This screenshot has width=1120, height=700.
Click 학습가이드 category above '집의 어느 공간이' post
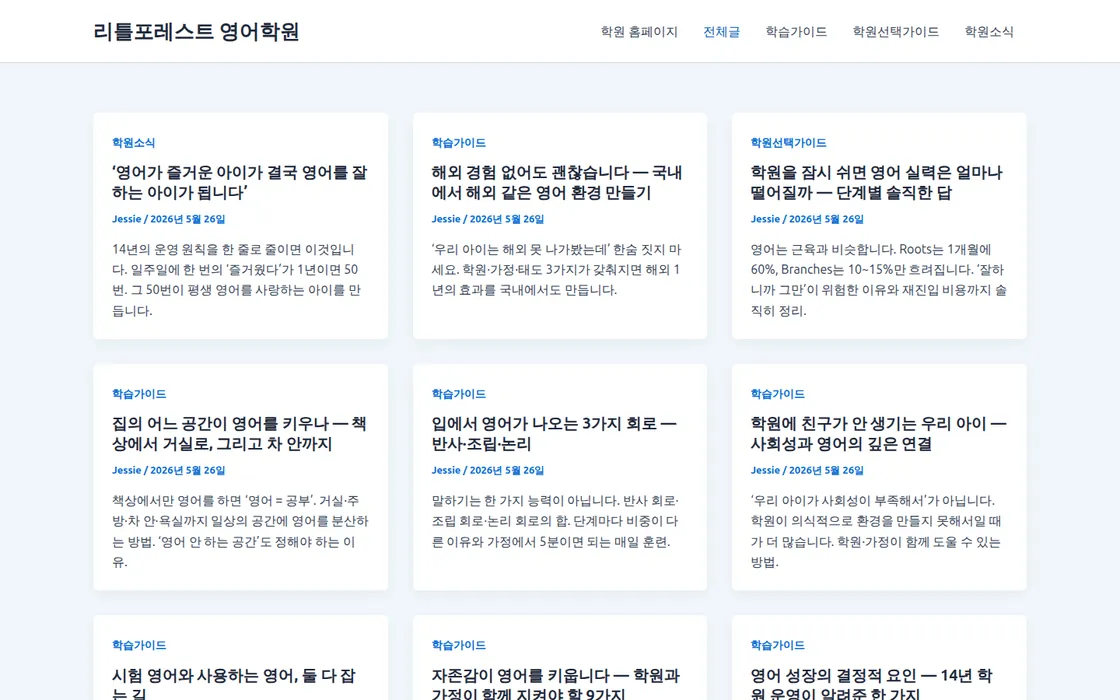click(x=139, y=394)
